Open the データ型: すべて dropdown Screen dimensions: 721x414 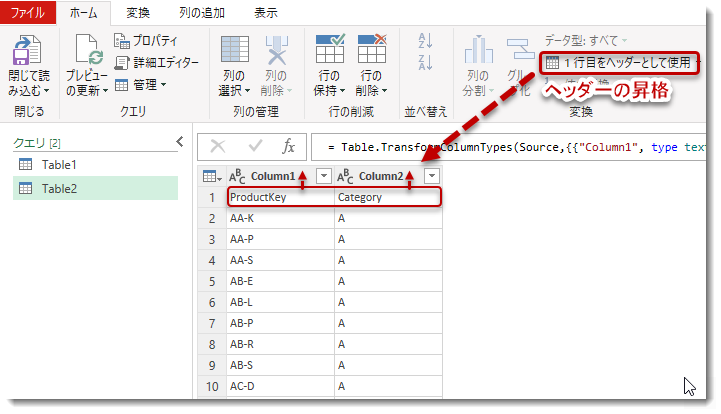[586, 40]
